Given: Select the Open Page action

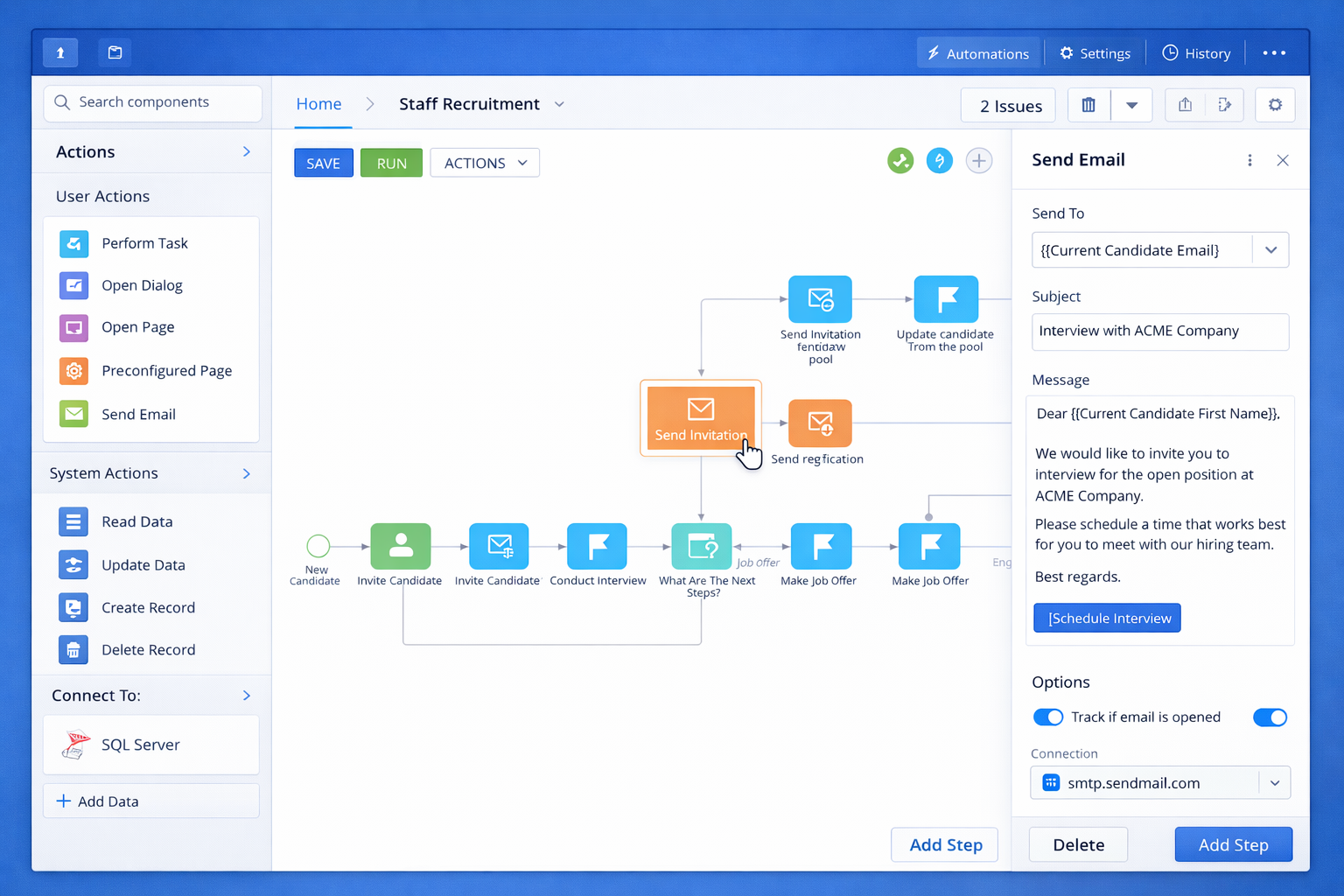Looking at the screenshot, I should click(151, 327).
